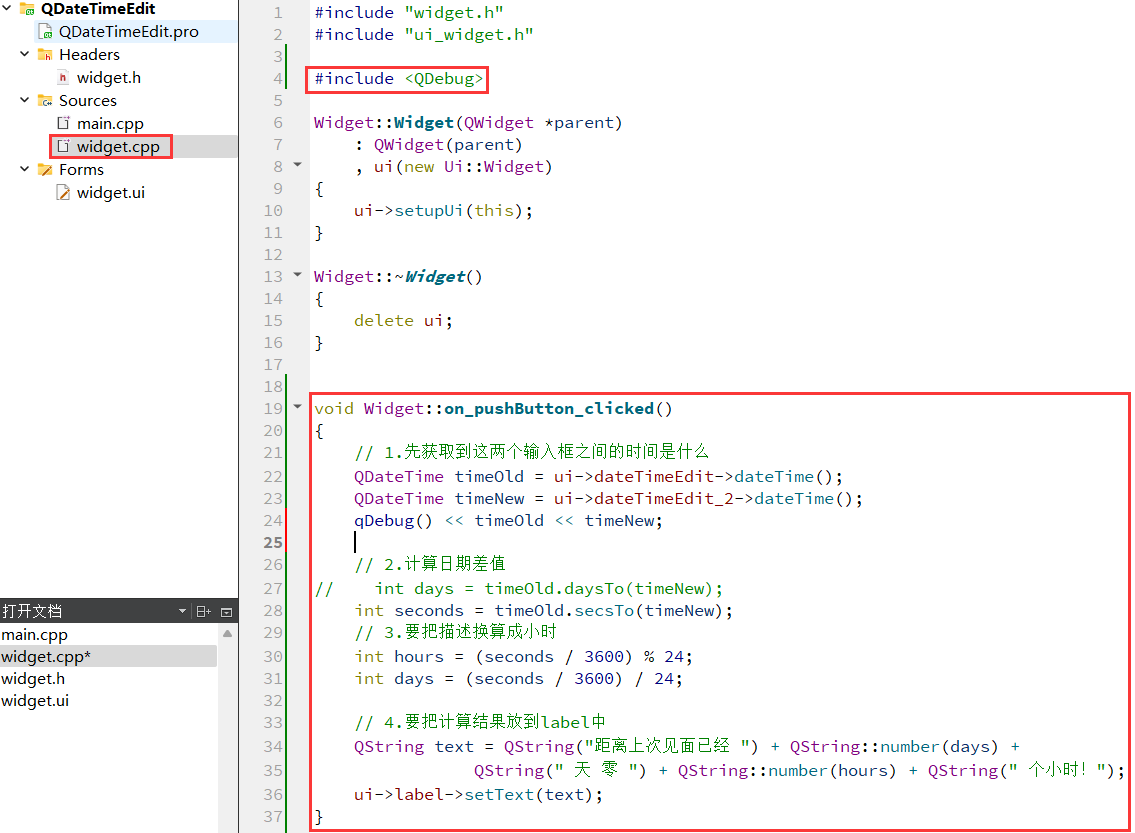This screenshot has height=833, width=1135.
Task: Fold the ~Widget destructor at line 13
Action: tap(298, 275)
